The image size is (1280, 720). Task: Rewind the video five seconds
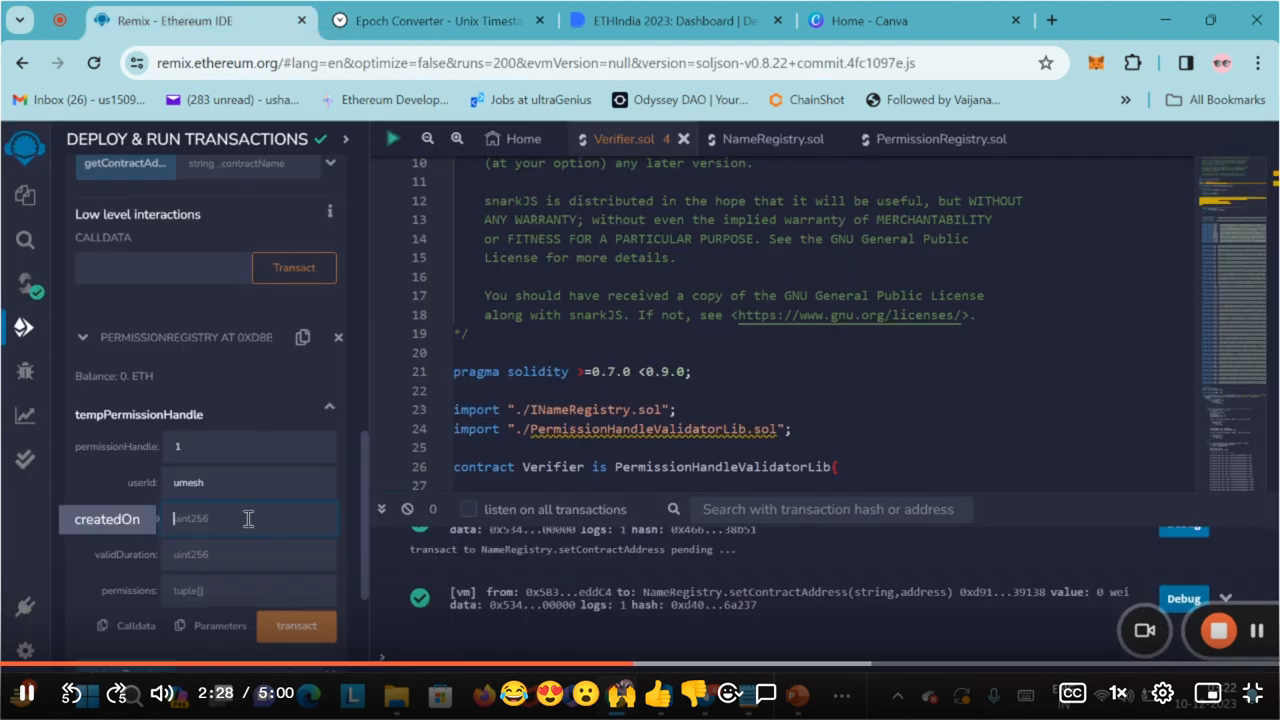[71, 692]
